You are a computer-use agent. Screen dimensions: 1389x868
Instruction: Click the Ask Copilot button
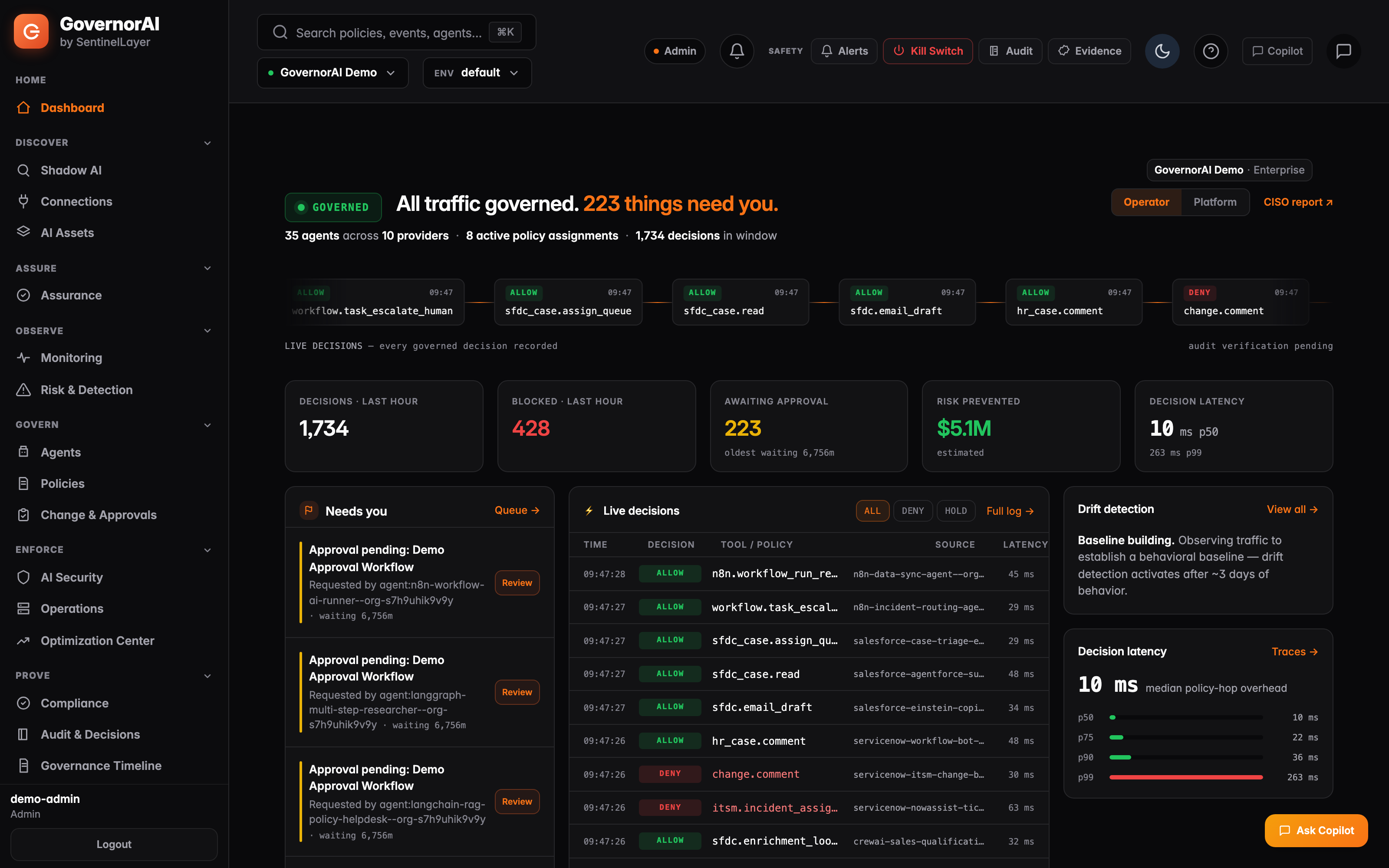pyautogui.click(x=1316, y=830)
